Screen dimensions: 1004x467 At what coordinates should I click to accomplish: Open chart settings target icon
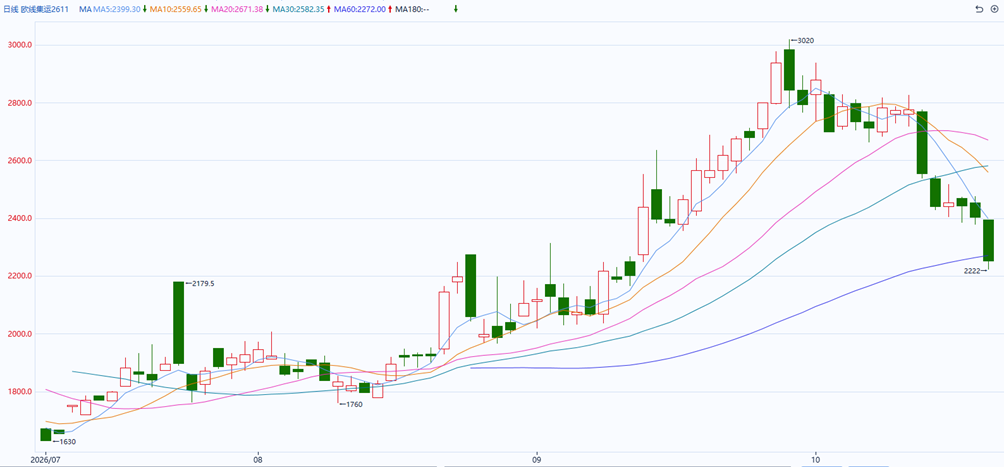[x=994, y=9]
